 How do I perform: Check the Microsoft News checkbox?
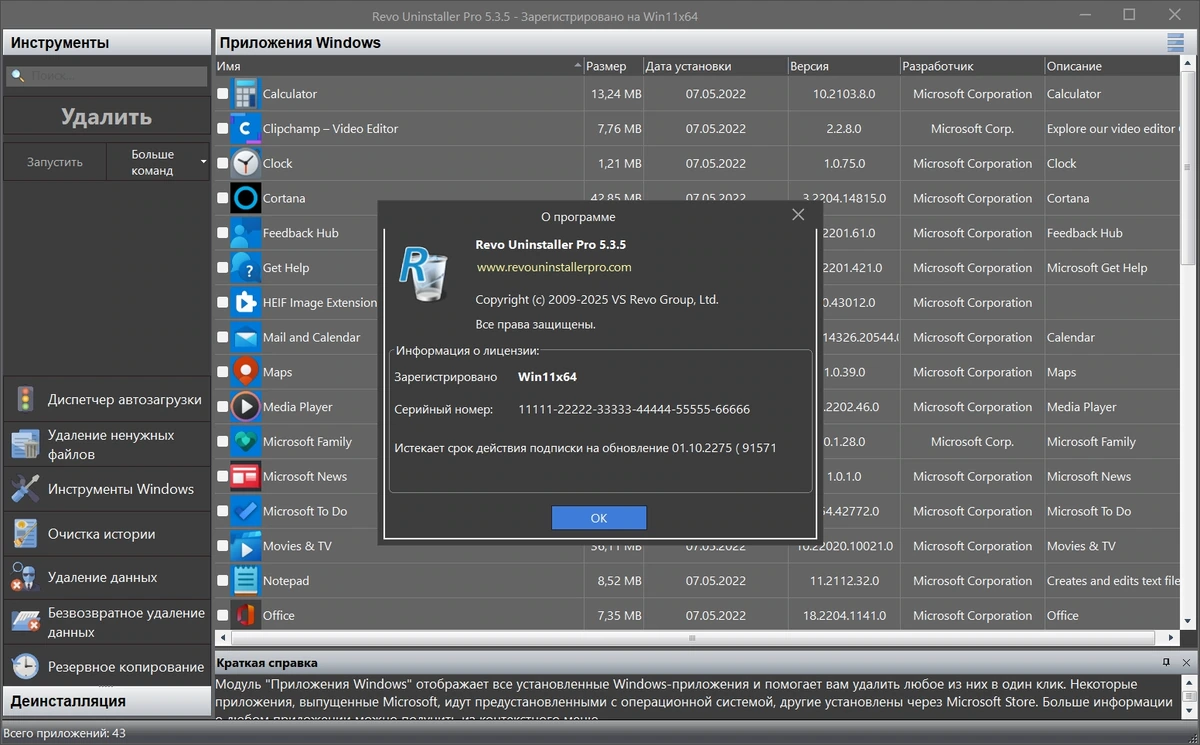click(223, 476)
